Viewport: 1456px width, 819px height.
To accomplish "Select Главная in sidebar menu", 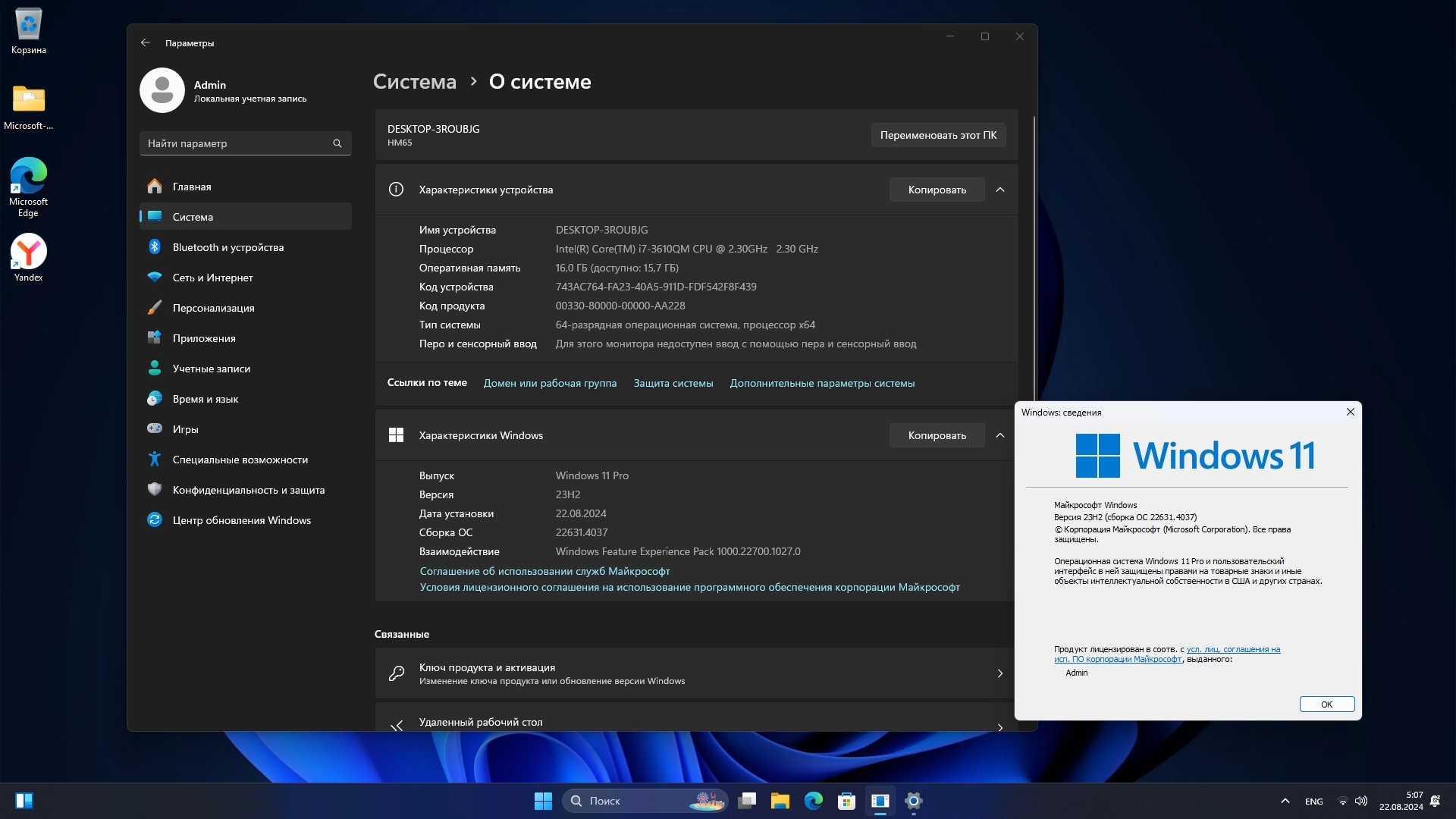I will 191,187.
